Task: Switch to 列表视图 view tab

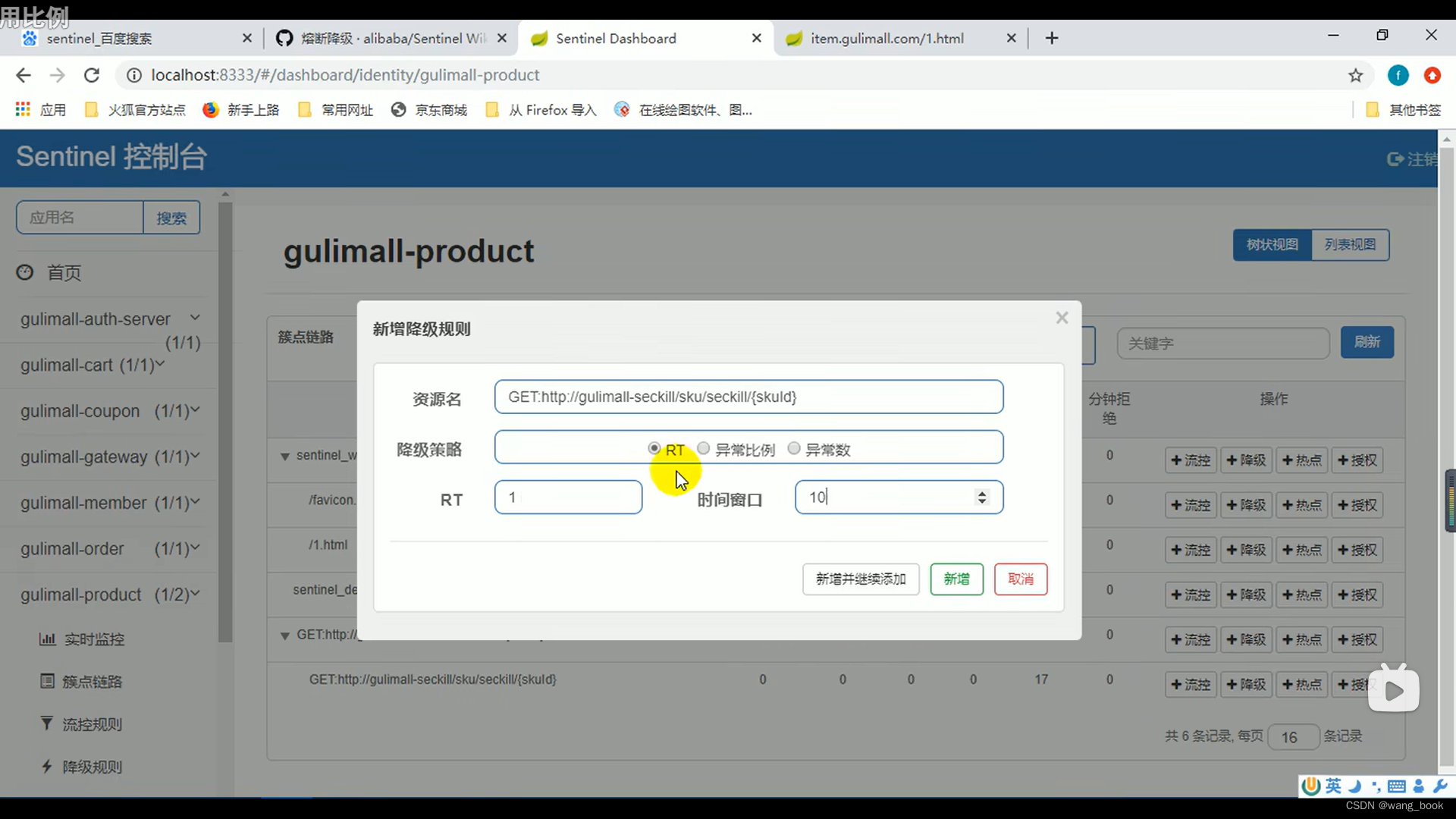Action: click(x=1349, y=245)
